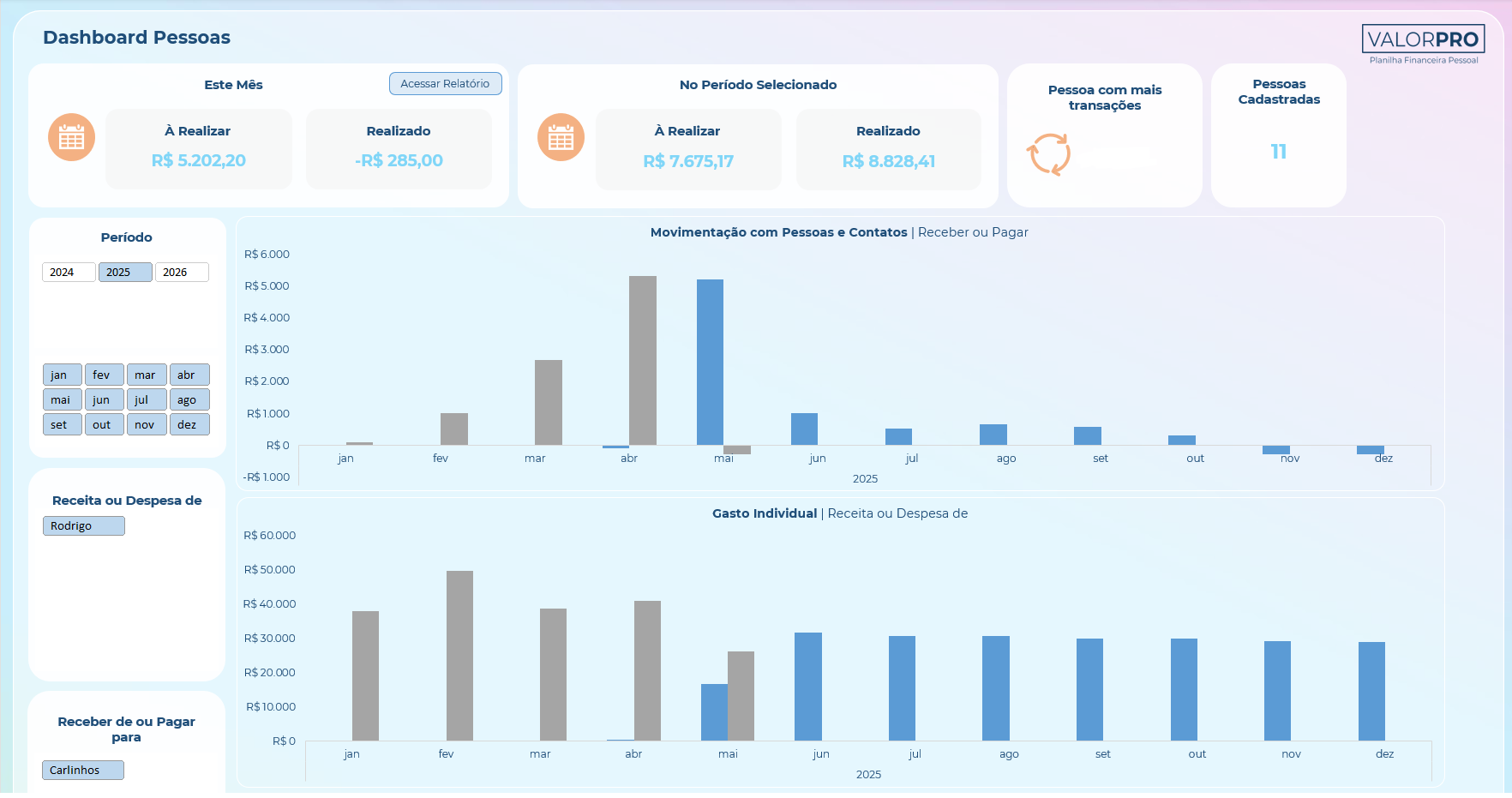Viewport: 1512px width, 798px height.
Task: Select the ago month filter
Action: pyautogui.click(x=189, y=399)
